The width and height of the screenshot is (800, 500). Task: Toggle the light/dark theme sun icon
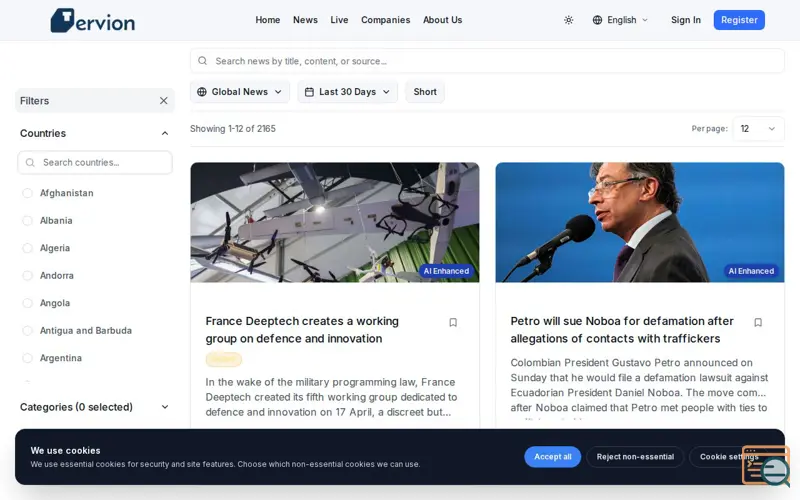[x=568, y=20]
